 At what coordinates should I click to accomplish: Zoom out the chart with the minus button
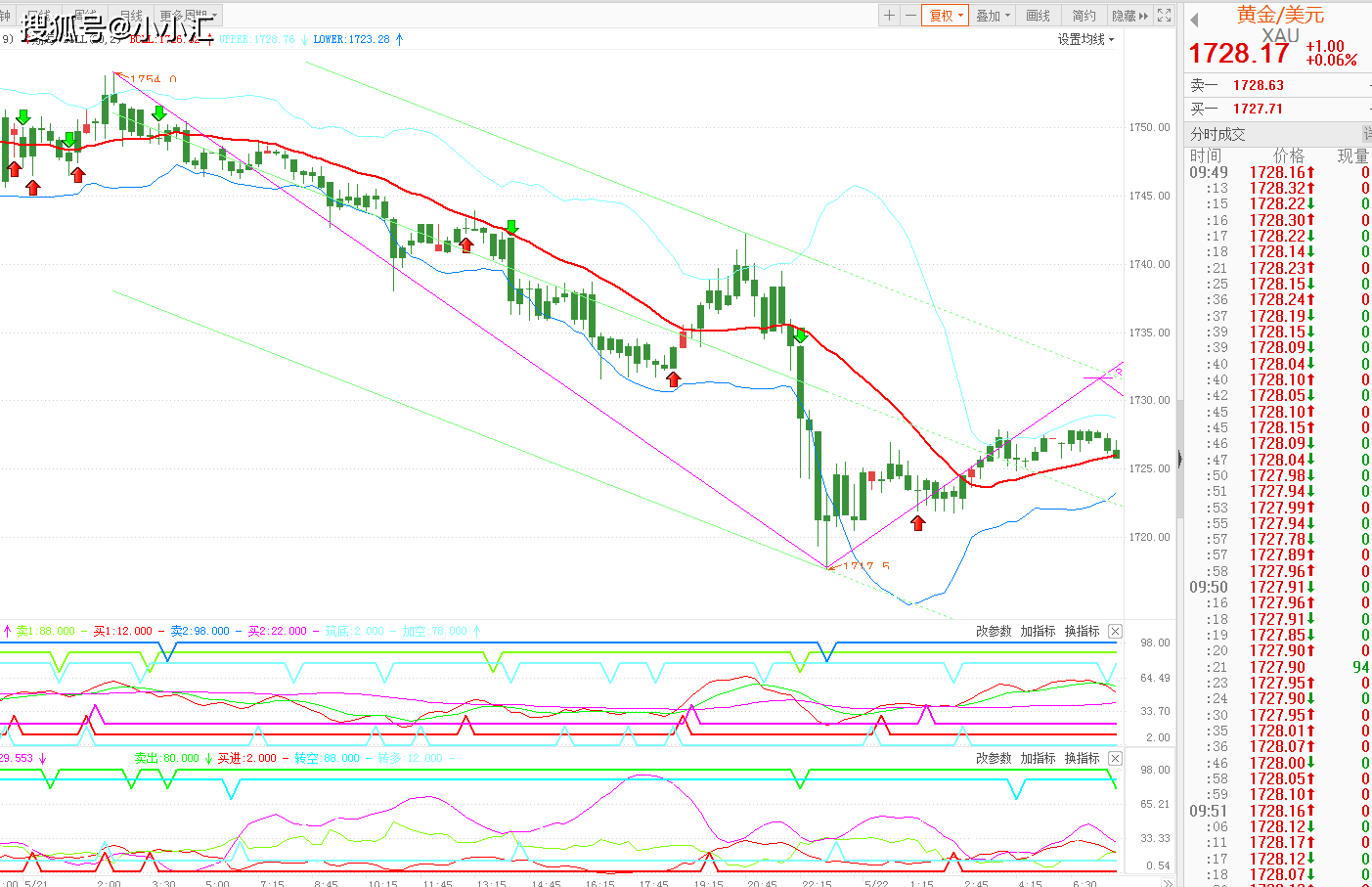click(x=910, y=15)
